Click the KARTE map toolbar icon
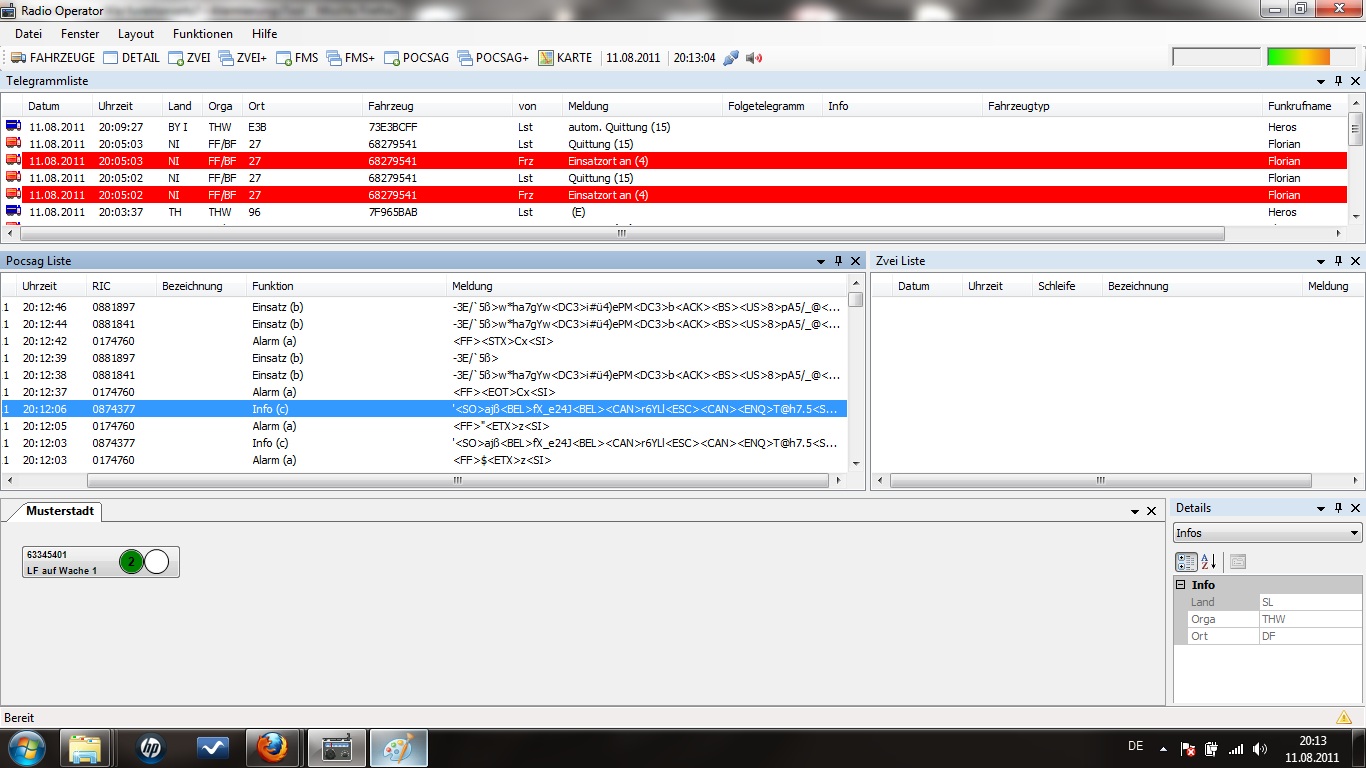Viewport: 1366px width, 768px height. 565,58
